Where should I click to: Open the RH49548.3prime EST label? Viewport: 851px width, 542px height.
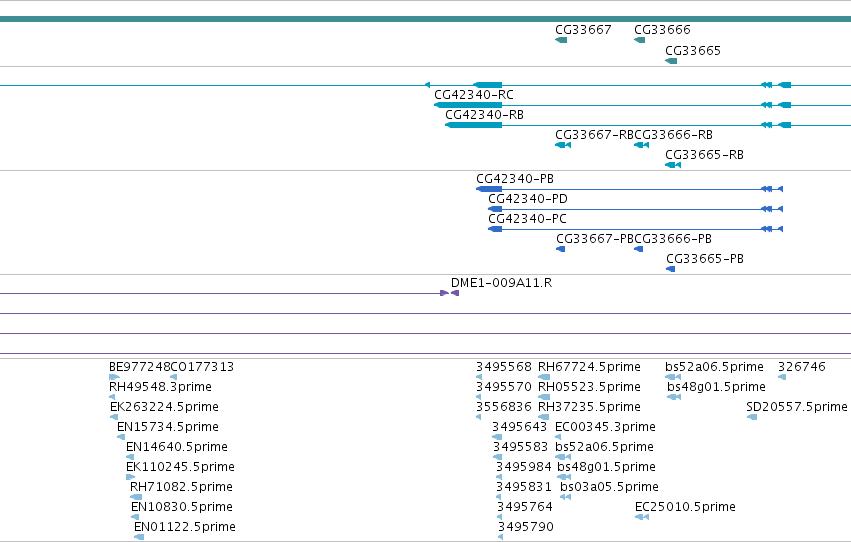pyautogui.click(x=160, y=387)
